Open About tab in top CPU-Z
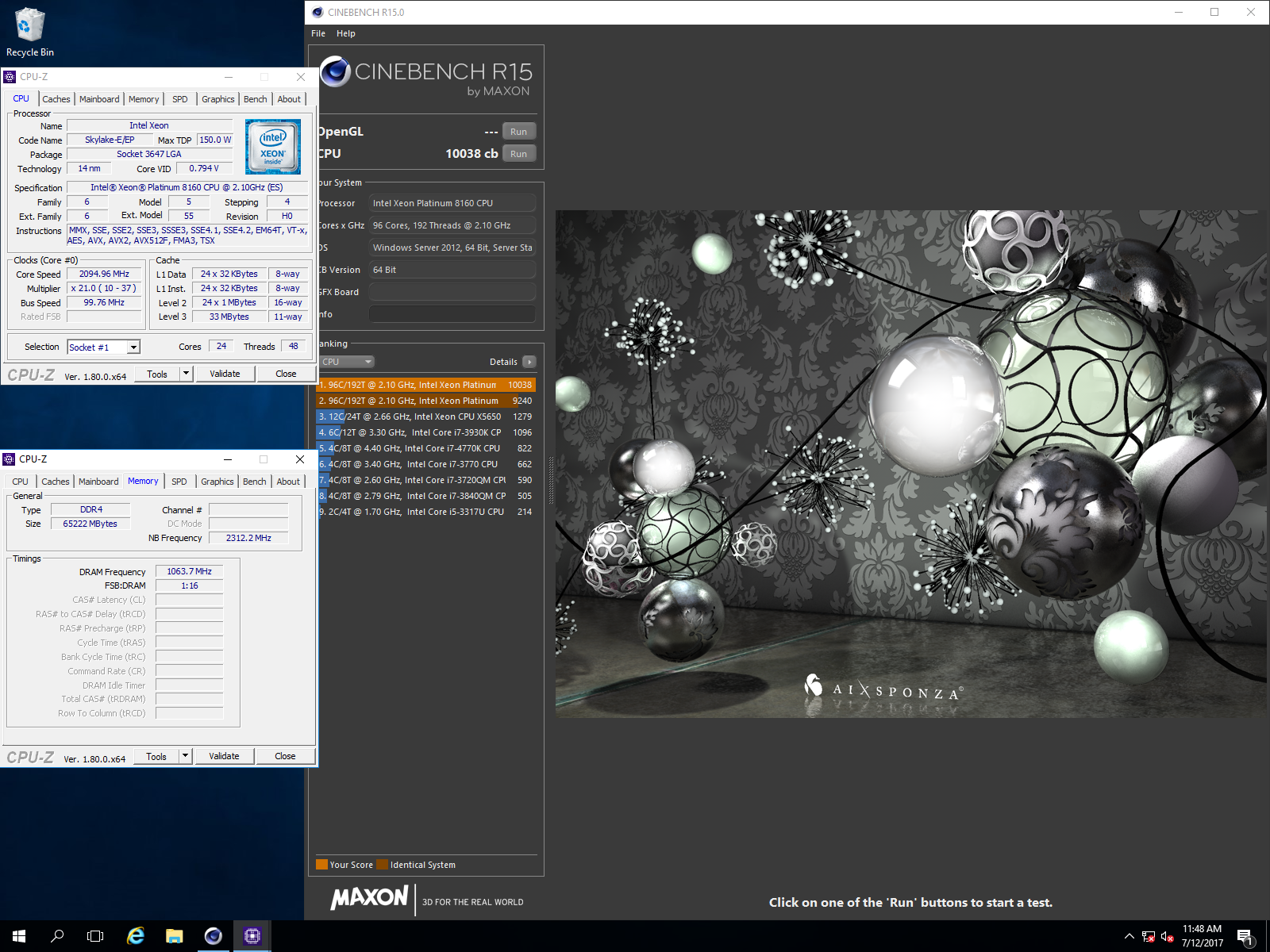The height and width of the screenshot is (952, 1270). pyautogui.click(x=289, y=99)
